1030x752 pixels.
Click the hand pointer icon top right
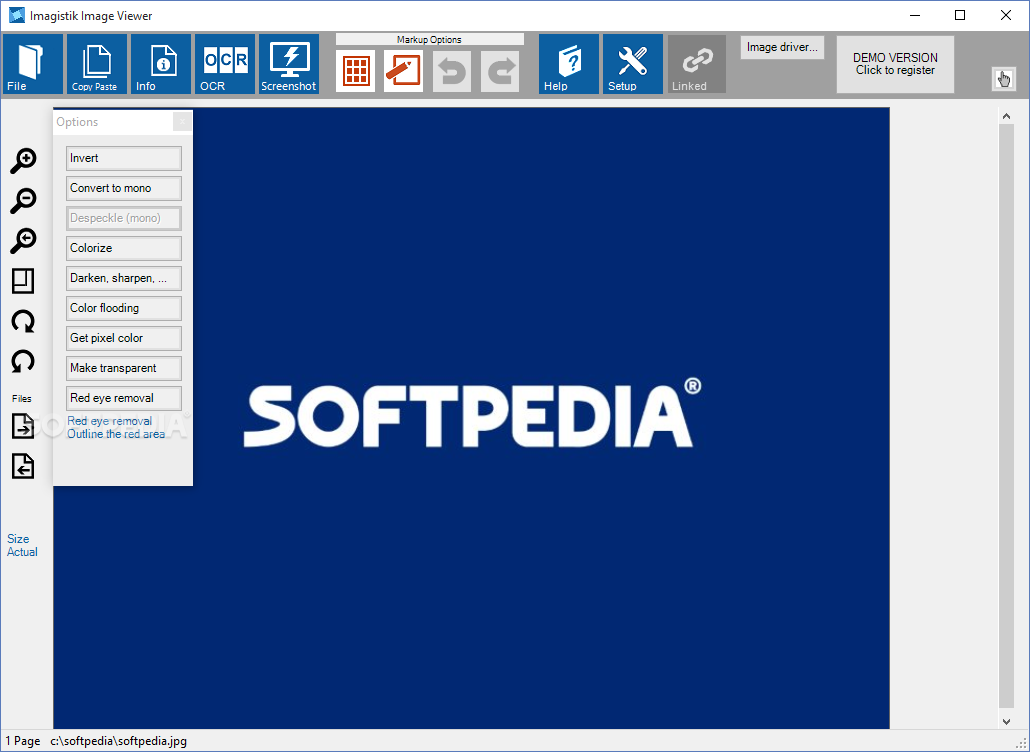click(x=1004, y=79)
